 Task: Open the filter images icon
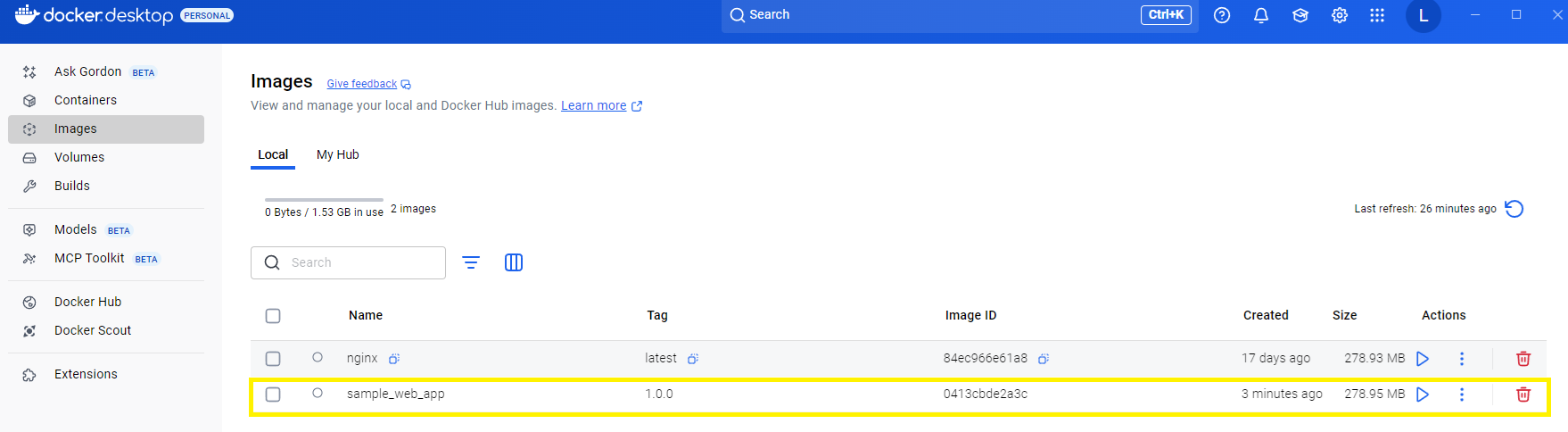(x=471, y=262)
